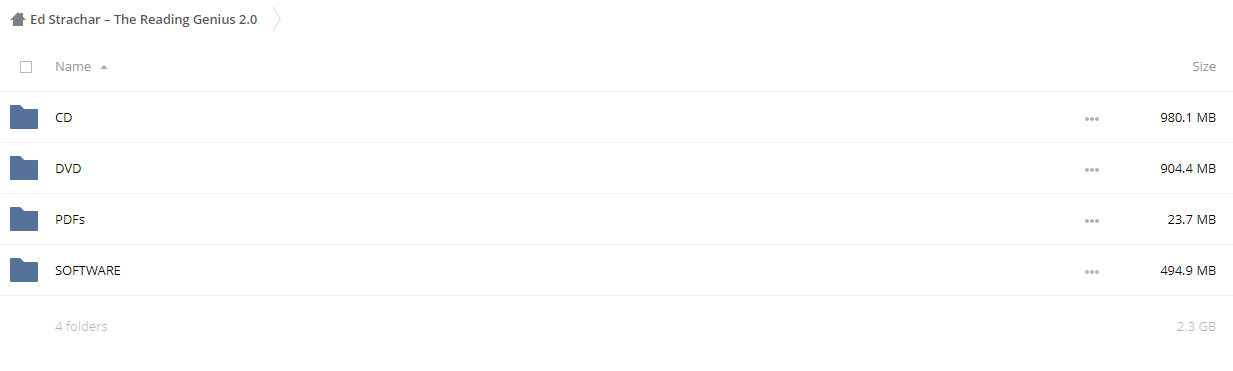
Task: Select the row showing 23.7 MB
Action: (x=616, y=219)
